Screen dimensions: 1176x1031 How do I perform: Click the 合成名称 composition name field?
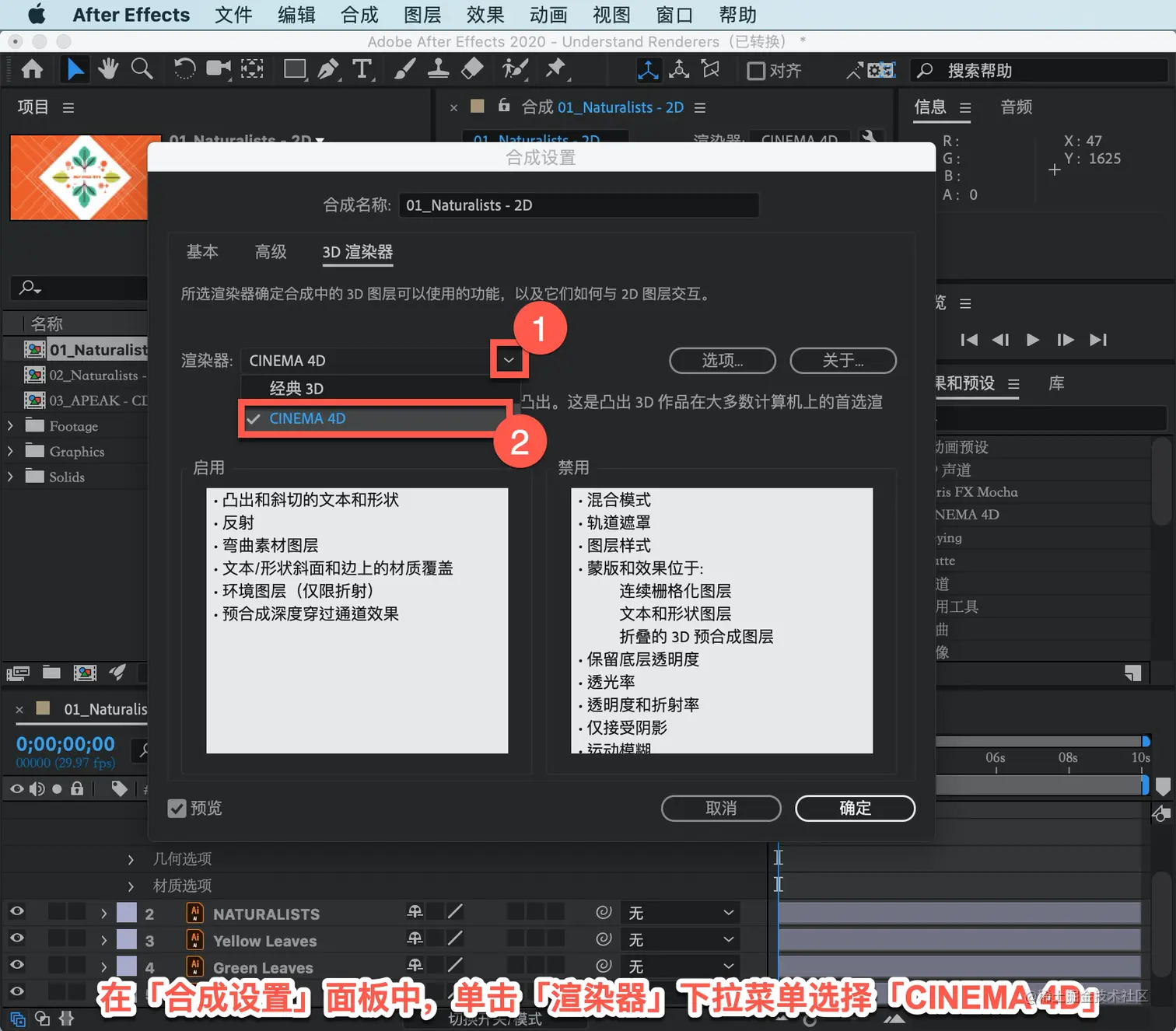579,205
